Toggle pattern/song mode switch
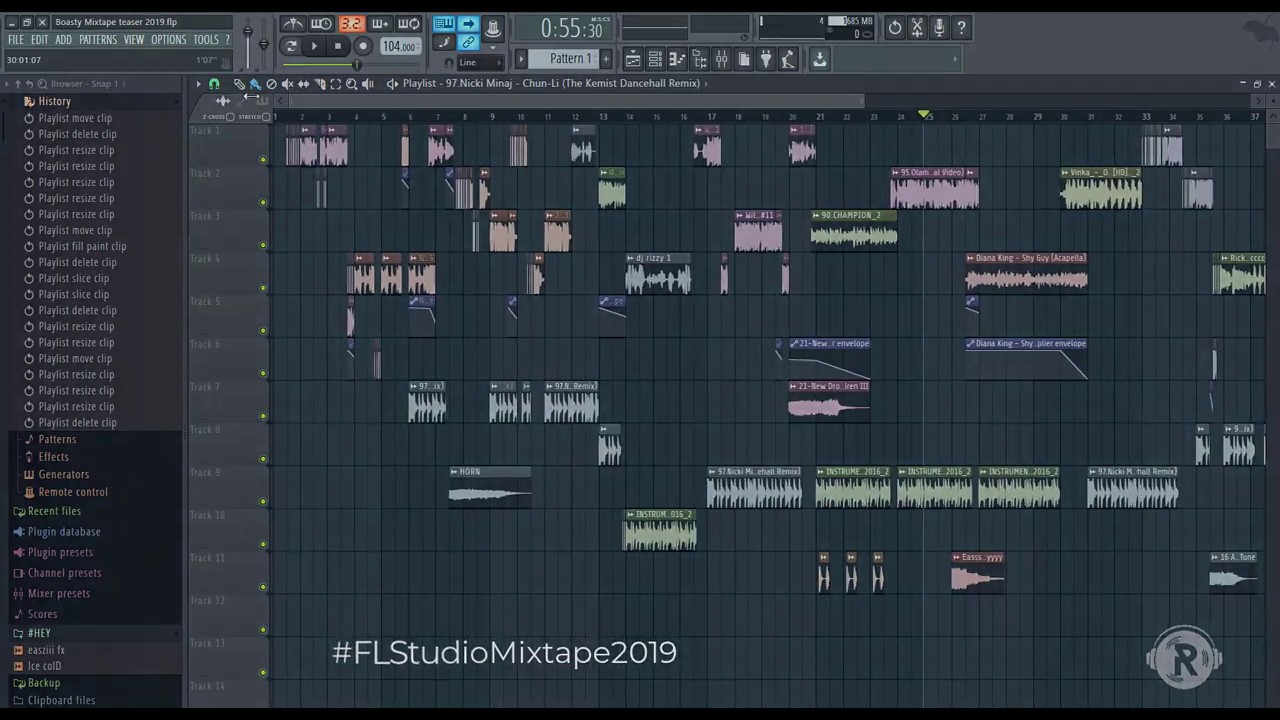1280x720 pixels. tap(290, 46)
